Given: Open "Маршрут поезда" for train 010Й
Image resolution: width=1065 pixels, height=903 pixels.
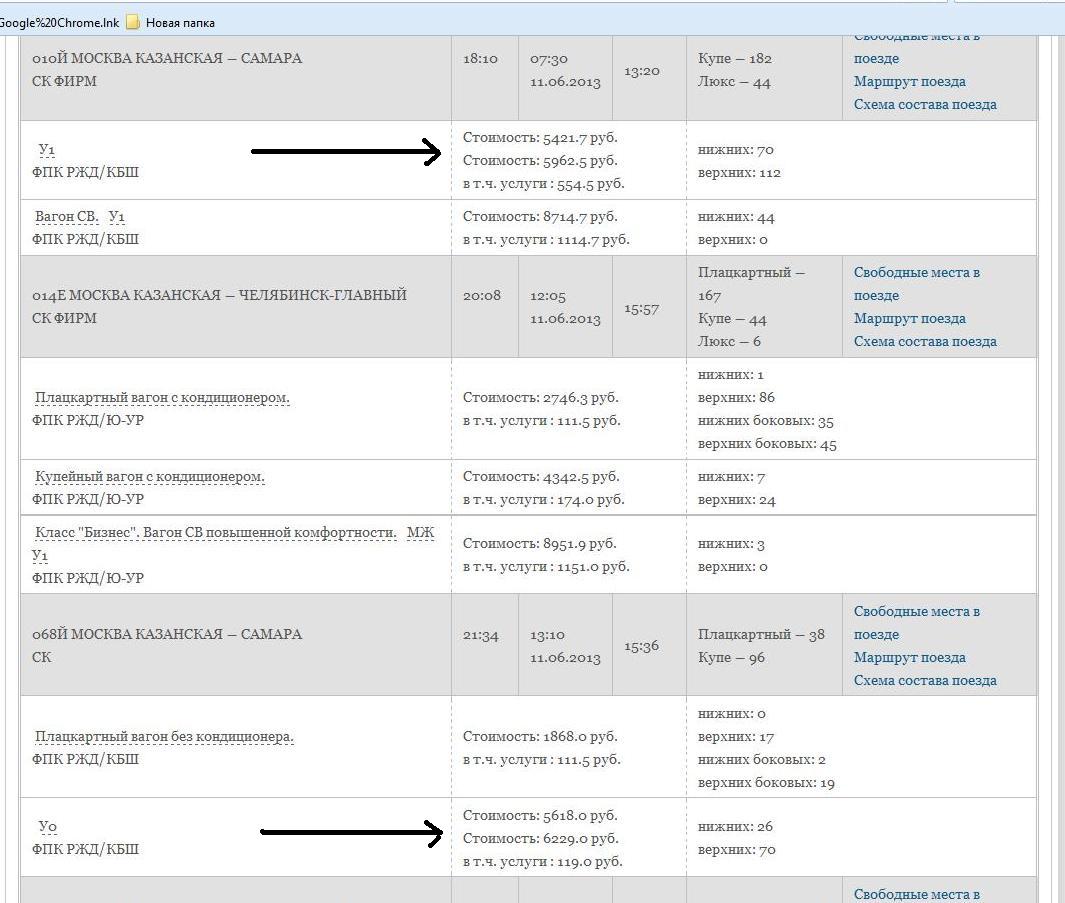Looking at the screenshot, I should [x=909, y=81].
